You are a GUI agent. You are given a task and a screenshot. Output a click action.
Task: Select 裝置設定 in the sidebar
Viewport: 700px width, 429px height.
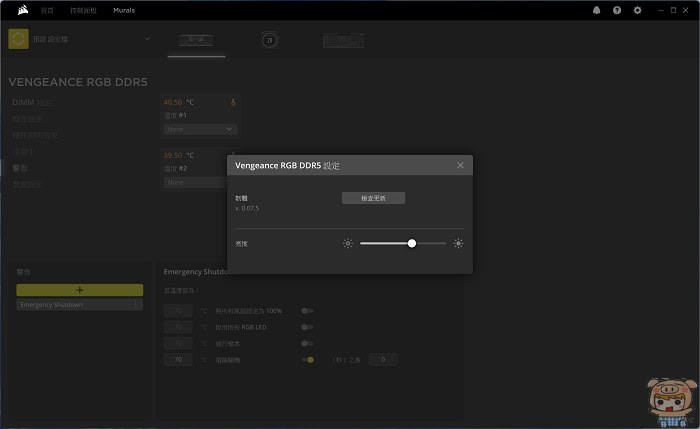[28, 184]
